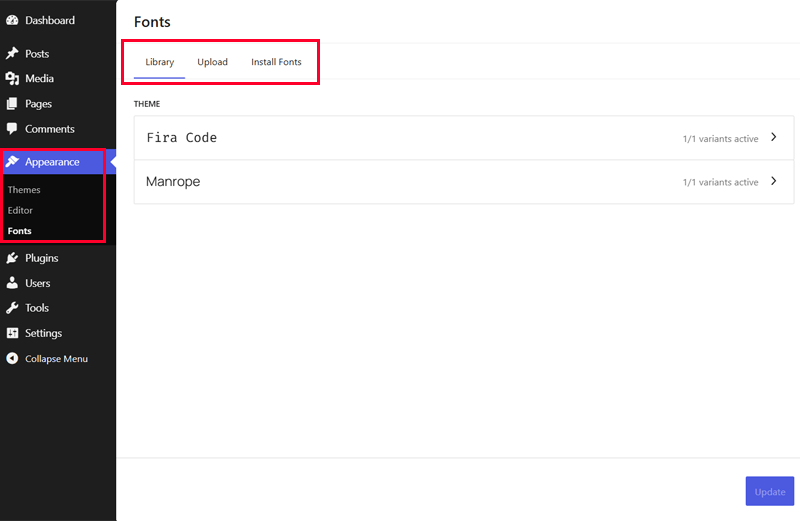
Task: Click Fira Code's 1/1 variants active text
Action: (720, 139)
